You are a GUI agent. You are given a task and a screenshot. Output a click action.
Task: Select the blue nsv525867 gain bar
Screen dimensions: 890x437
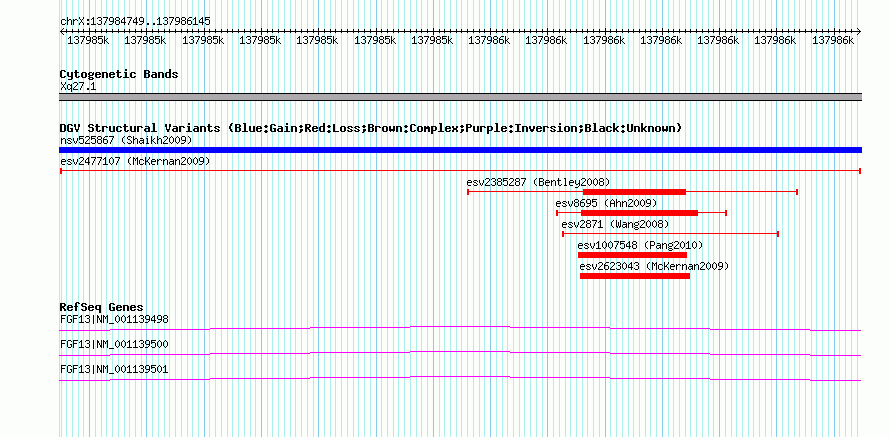click(460, 150)
